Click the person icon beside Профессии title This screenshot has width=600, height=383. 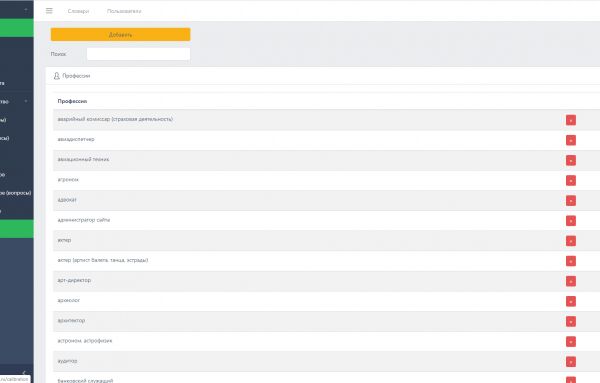pos(57,76)
